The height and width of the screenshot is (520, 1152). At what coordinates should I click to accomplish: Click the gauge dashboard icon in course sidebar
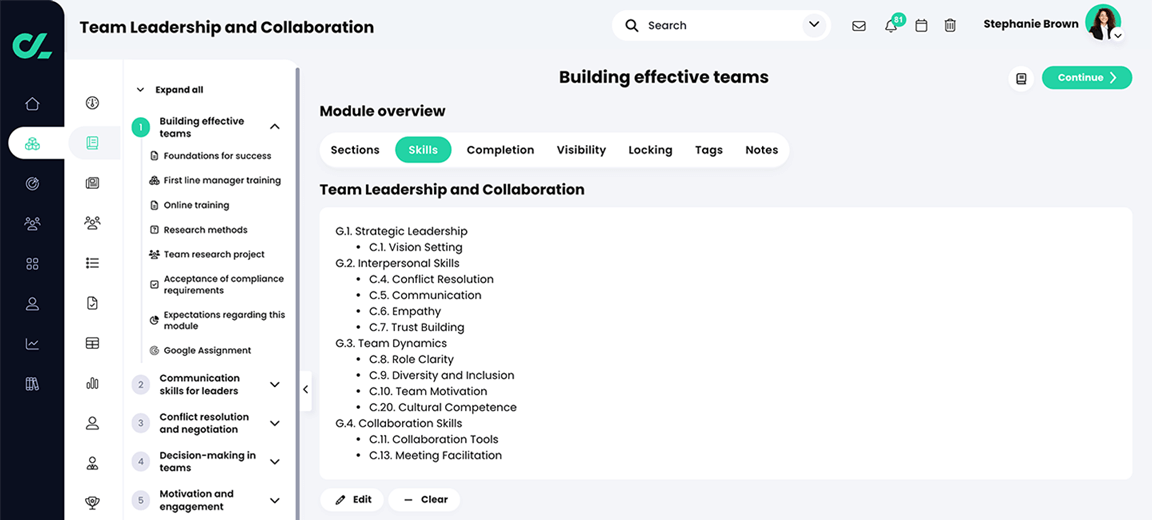click(x=92, y=103)
